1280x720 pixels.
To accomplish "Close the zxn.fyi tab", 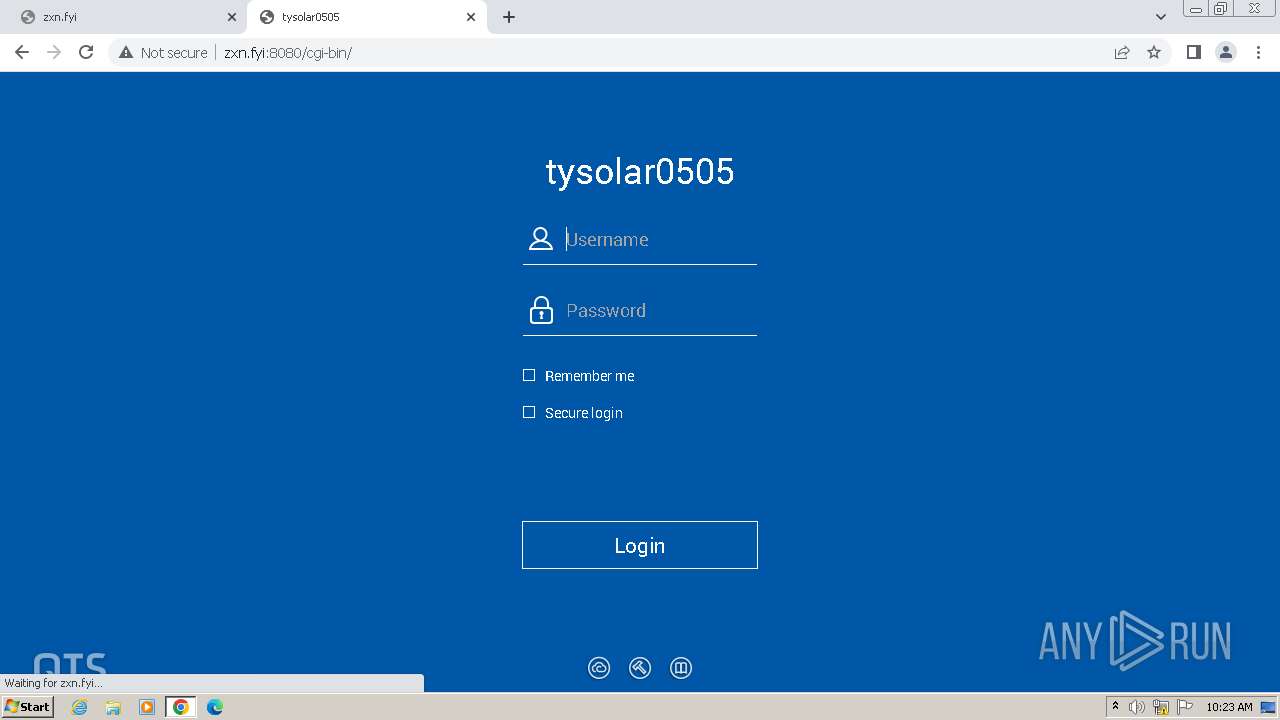I will [232, 17].
